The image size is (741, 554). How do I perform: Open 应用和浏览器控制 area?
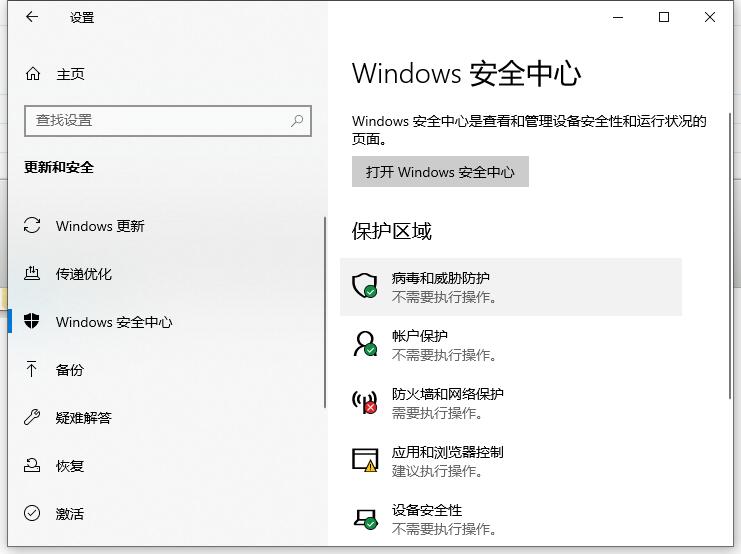511,461
